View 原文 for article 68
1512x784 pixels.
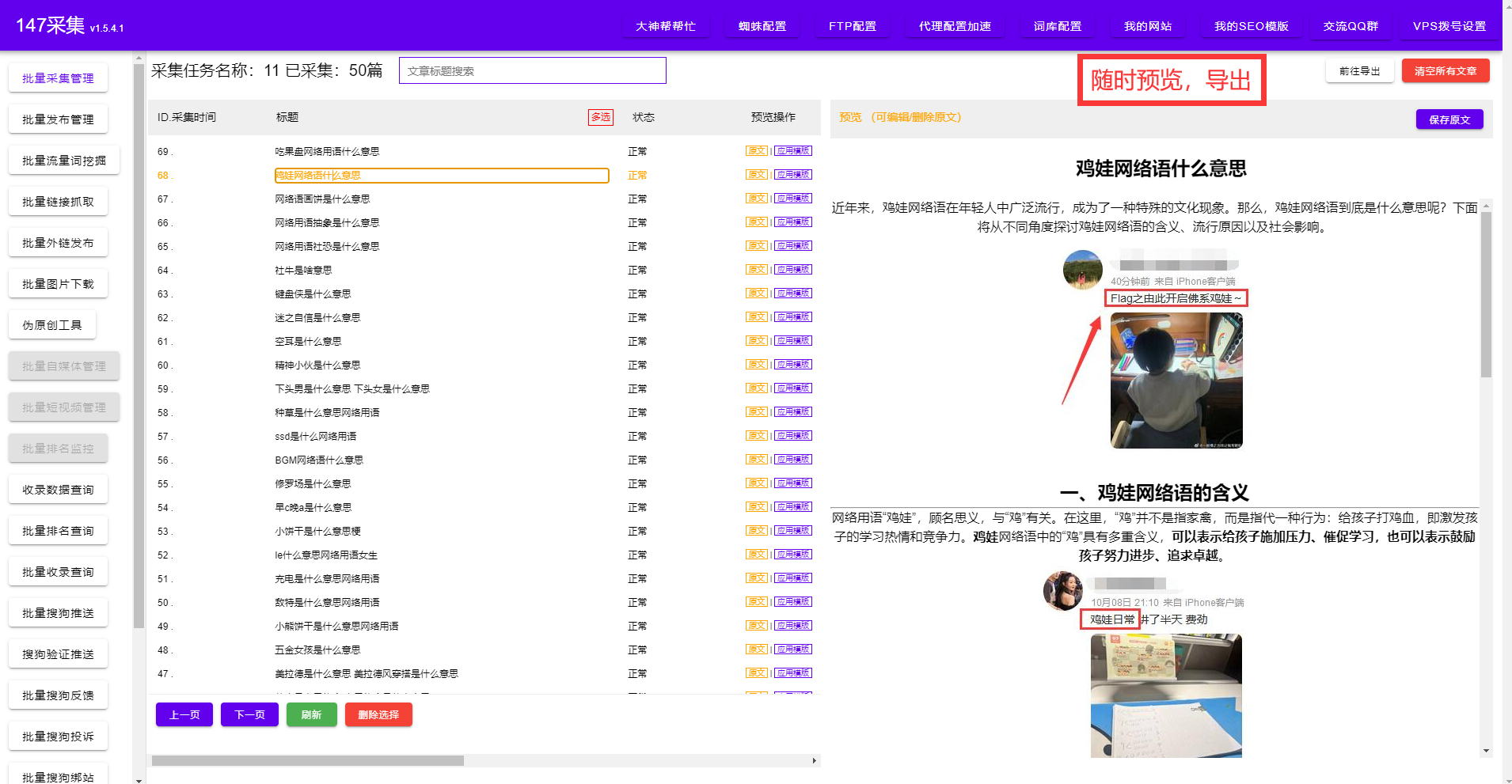point(757,175)
